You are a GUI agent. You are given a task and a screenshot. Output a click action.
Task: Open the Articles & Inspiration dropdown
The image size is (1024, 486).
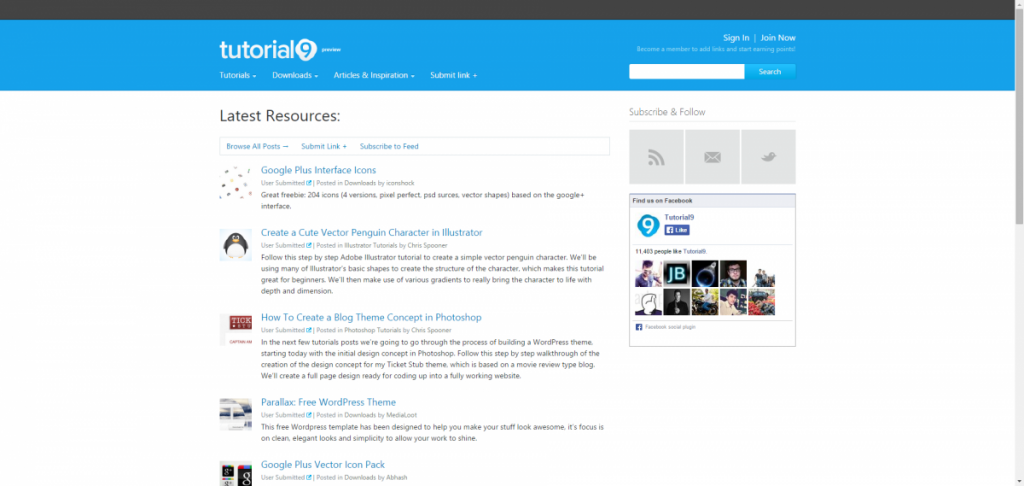(x=374, y=75)
